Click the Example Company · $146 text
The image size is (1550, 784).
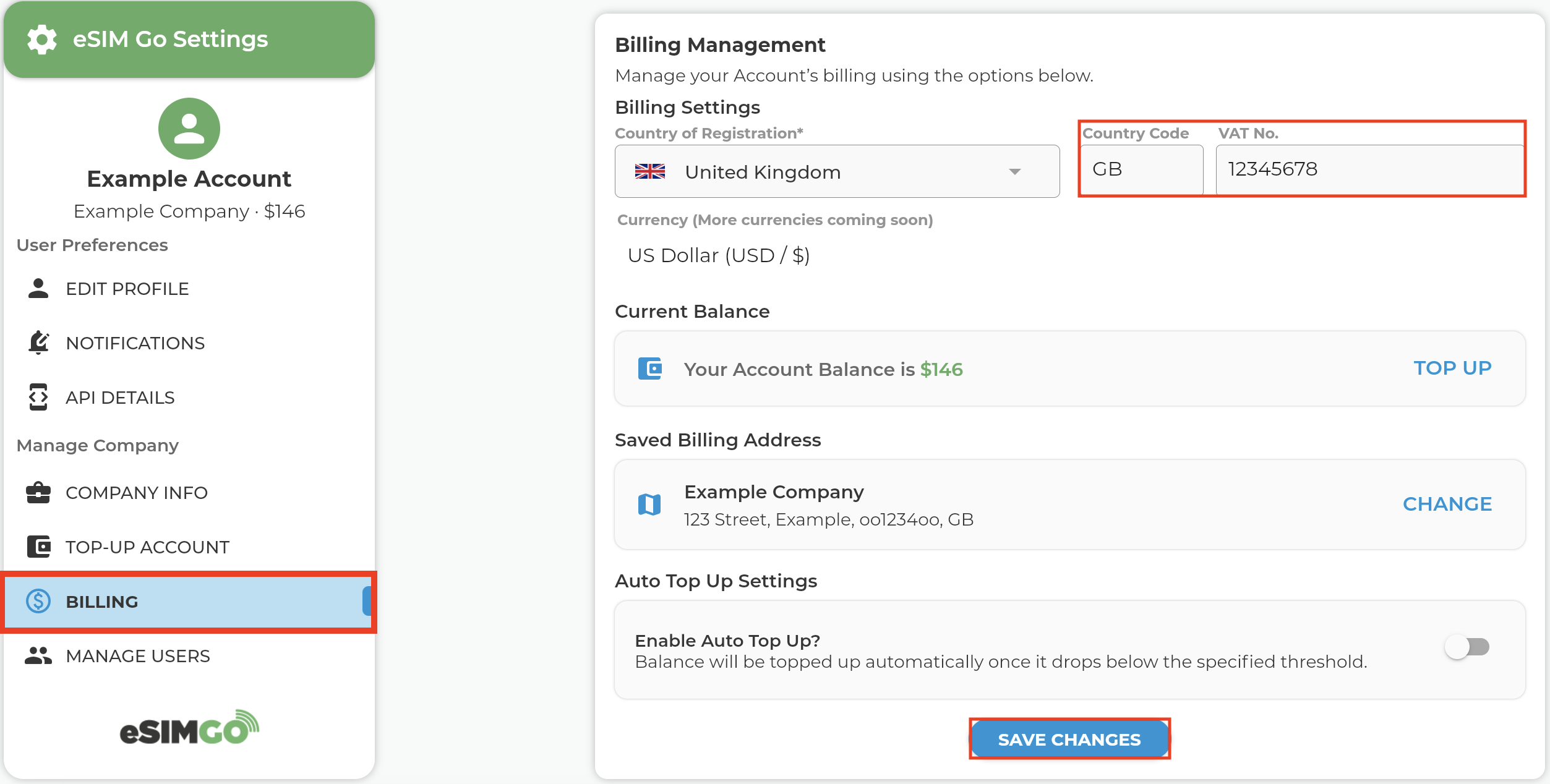[x=189, y=211]
